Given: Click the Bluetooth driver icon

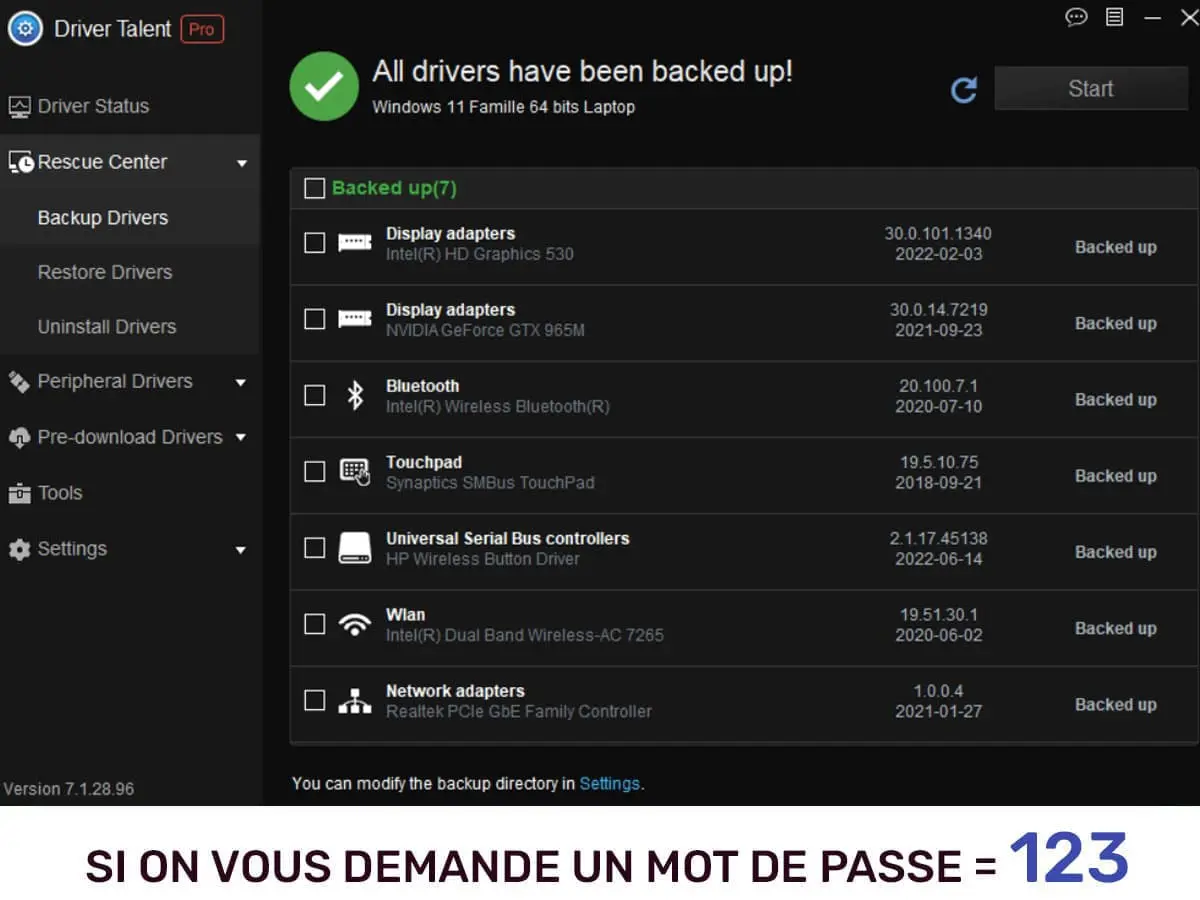Looking at the screenshot, I should click(354, 395).
